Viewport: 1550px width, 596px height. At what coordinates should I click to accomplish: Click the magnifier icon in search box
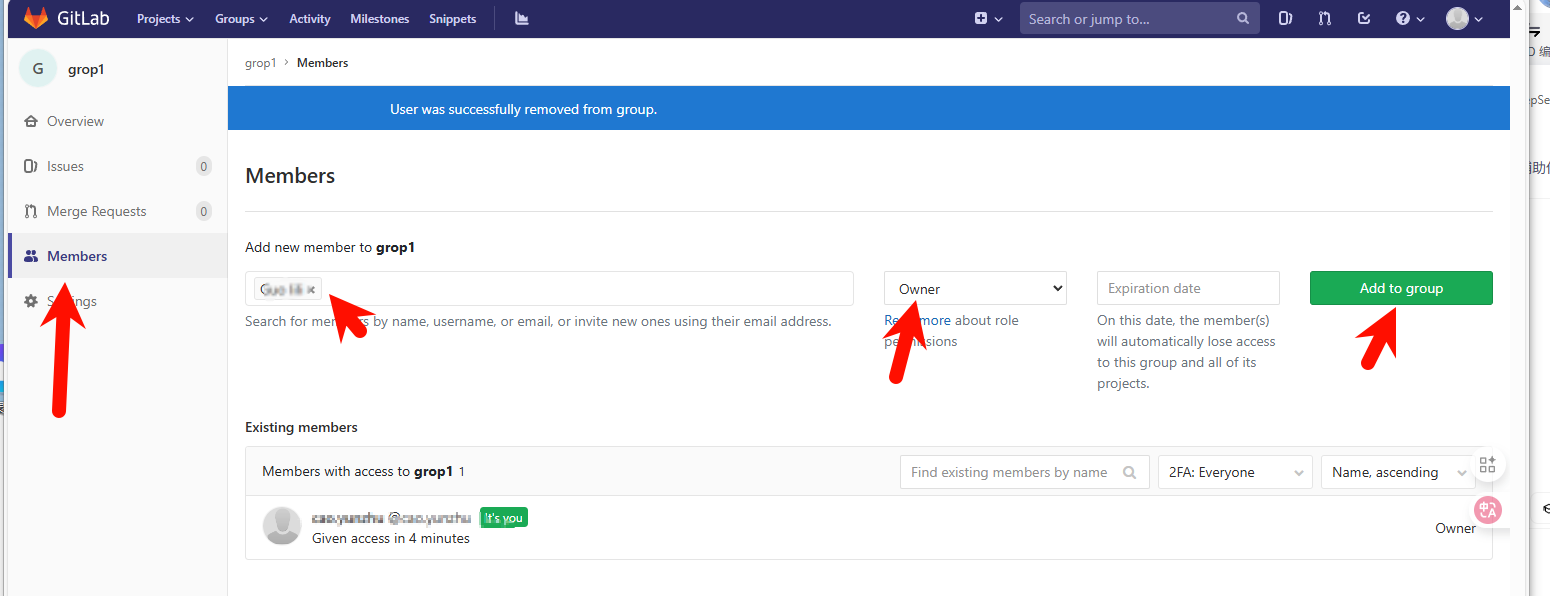tap(1243, 18)
